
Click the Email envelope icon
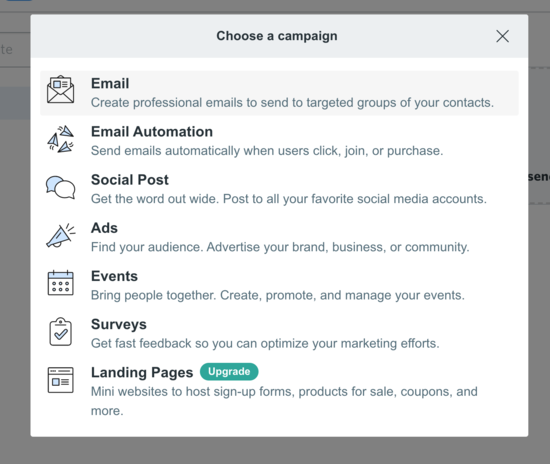61,89
